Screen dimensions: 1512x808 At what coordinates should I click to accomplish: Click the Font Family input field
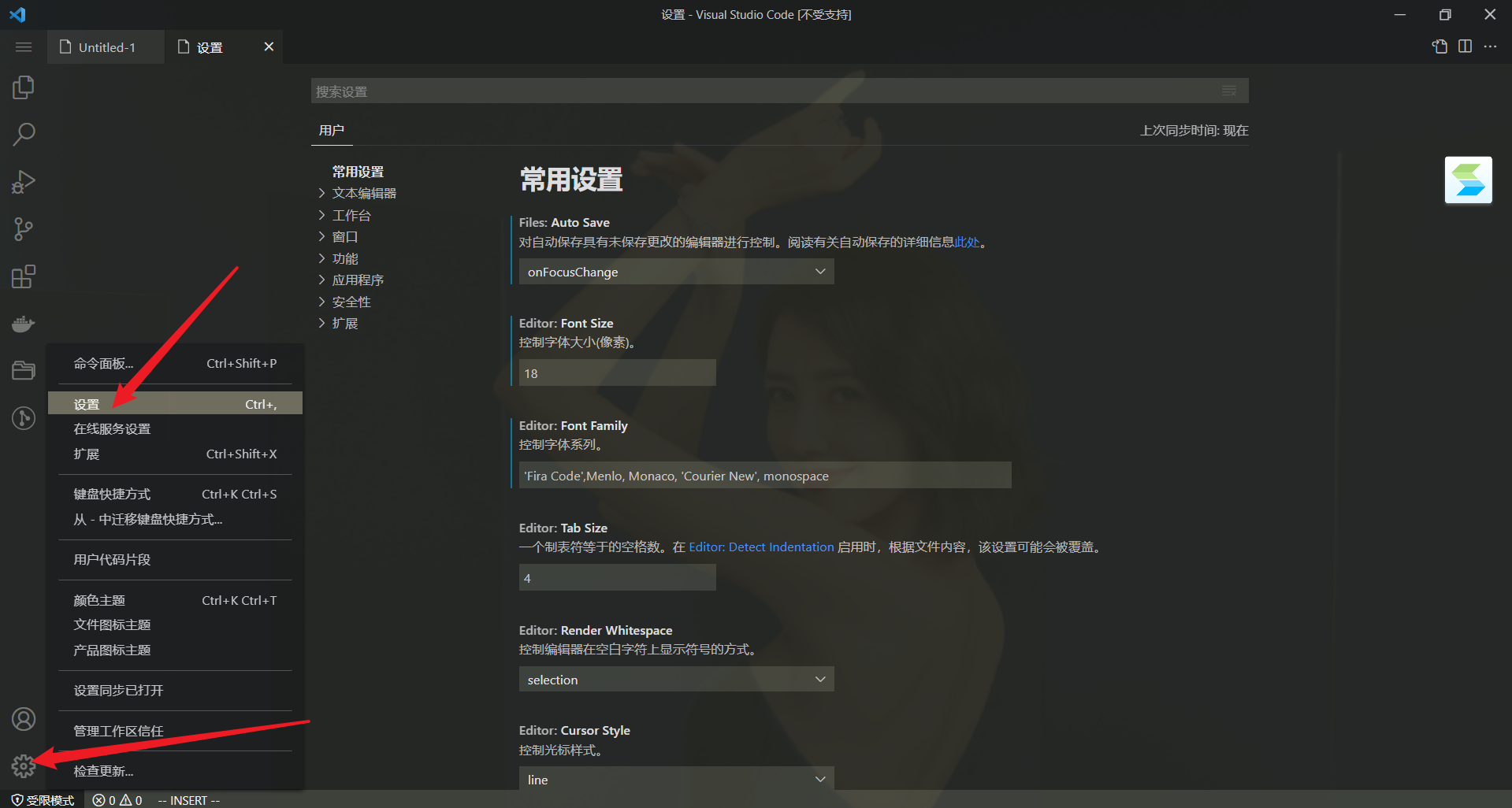(764, 476)
